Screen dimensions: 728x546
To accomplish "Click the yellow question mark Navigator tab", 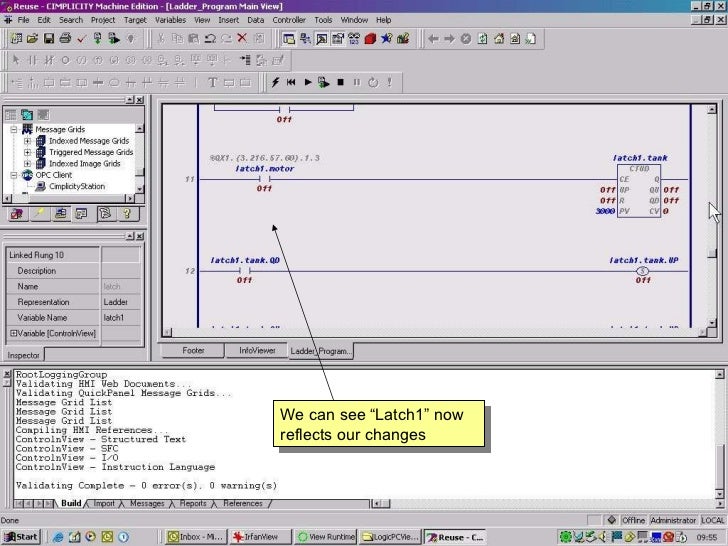I will point(127,214).
